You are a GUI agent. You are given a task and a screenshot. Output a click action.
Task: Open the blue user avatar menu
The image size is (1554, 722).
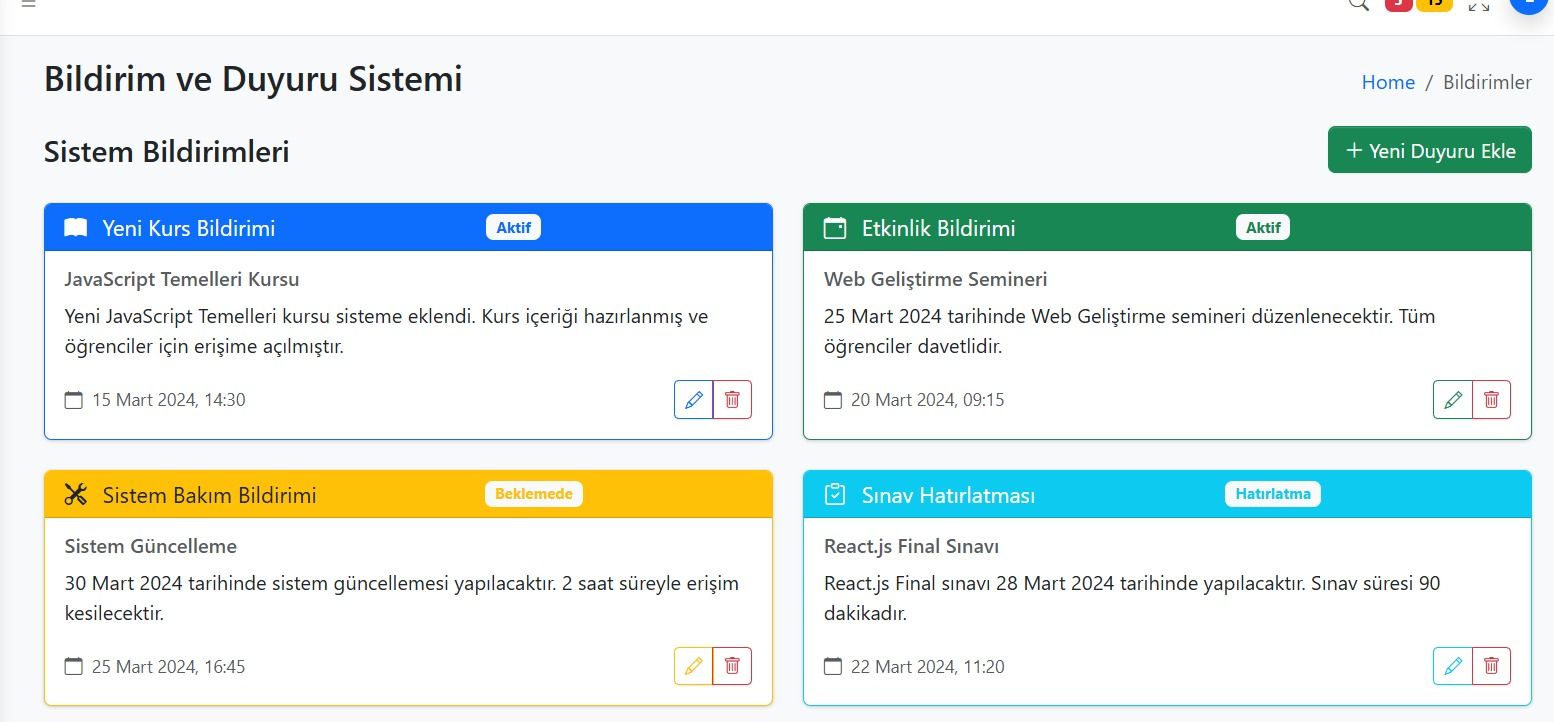tap(1529, 4)
